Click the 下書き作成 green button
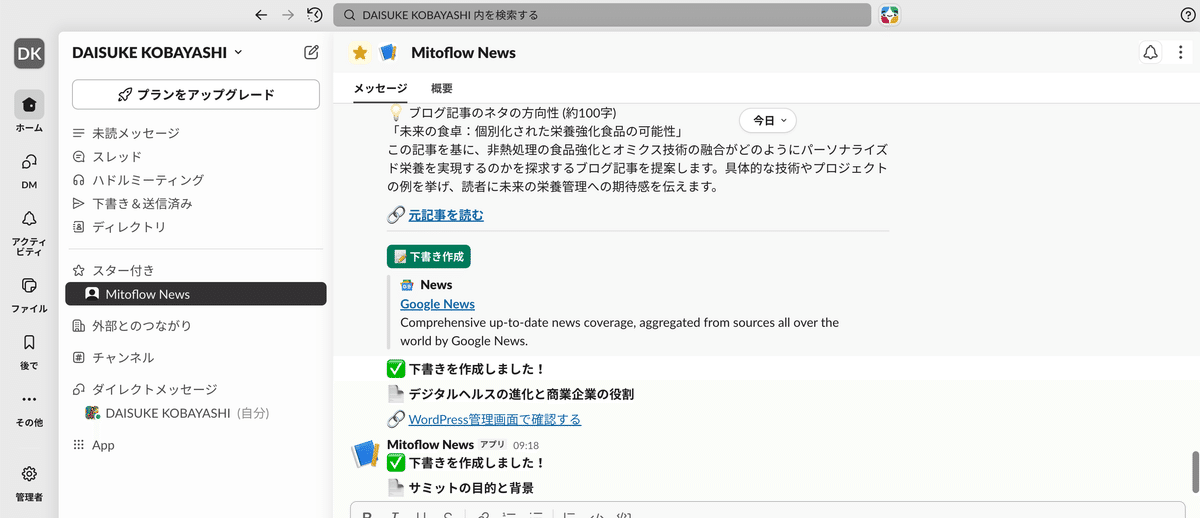The height and width of the screenshot is (518, 1200). [x=428, y=257]
